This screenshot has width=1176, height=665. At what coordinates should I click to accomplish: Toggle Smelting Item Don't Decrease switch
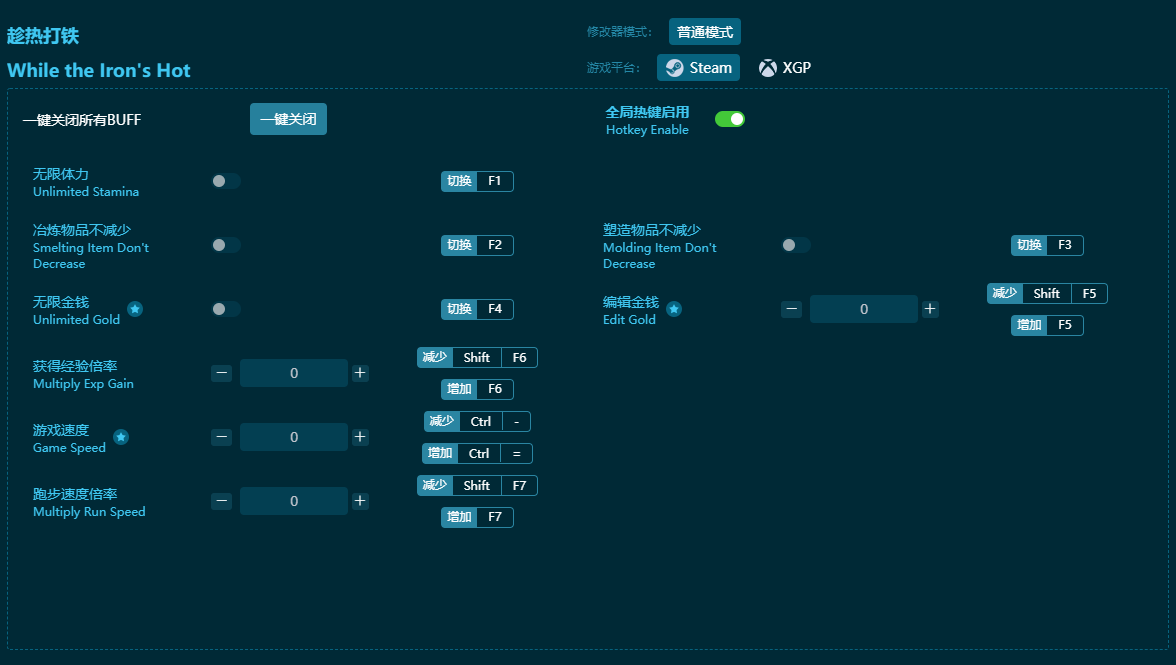coord(226,245)
